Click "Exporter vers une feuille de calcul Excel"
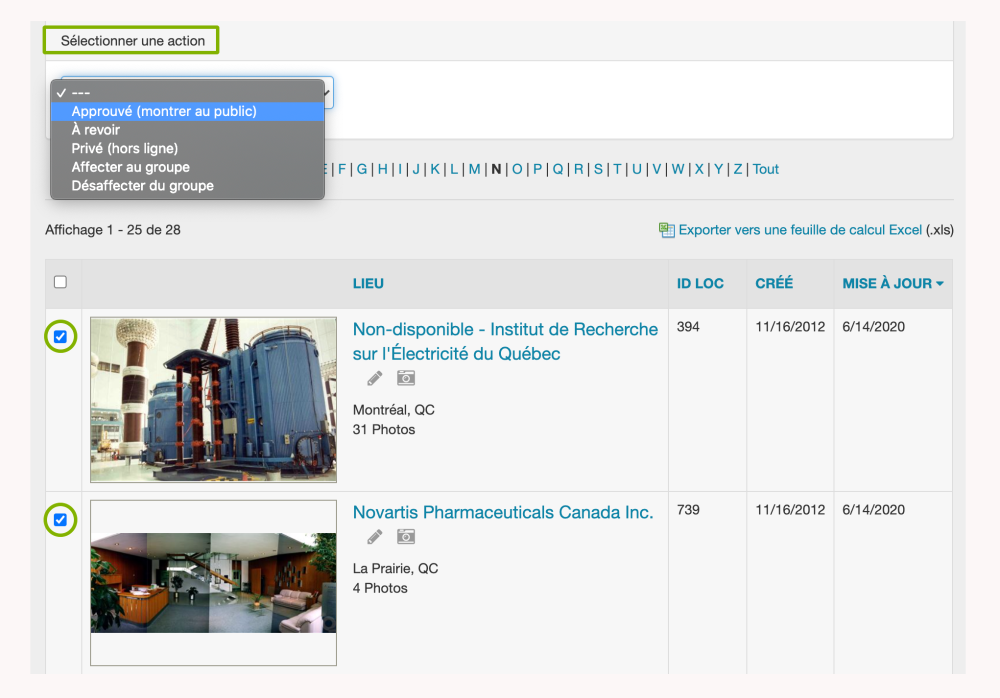Screen dimensions: 1000x698 point(800,230)
